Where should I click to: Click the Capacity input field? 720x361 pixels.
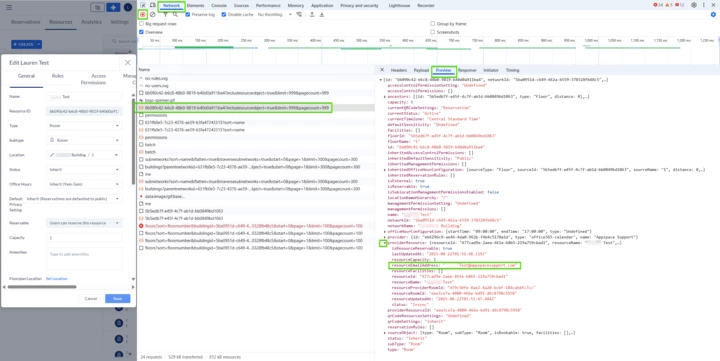tap(84, 238)
